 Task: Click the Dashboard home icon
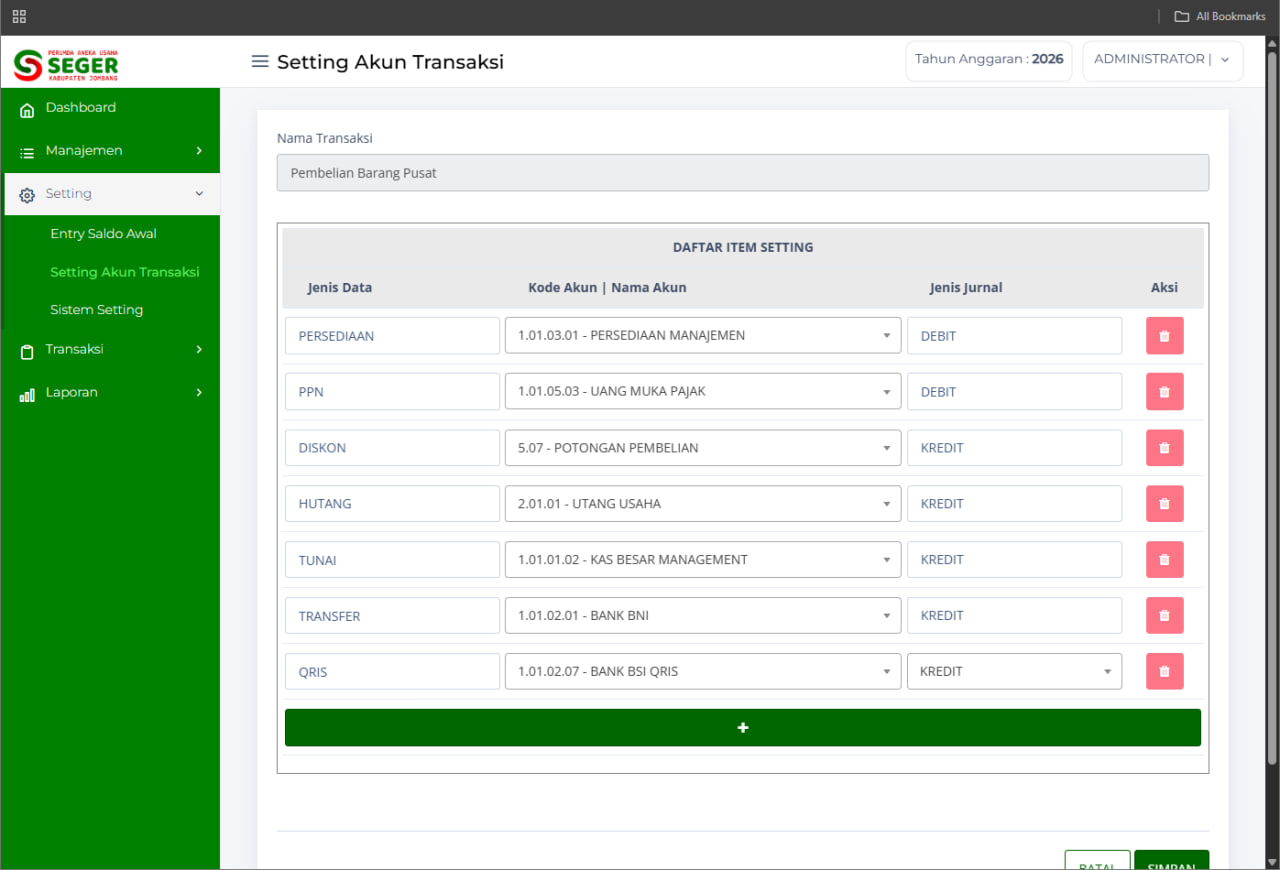[27, 109]
